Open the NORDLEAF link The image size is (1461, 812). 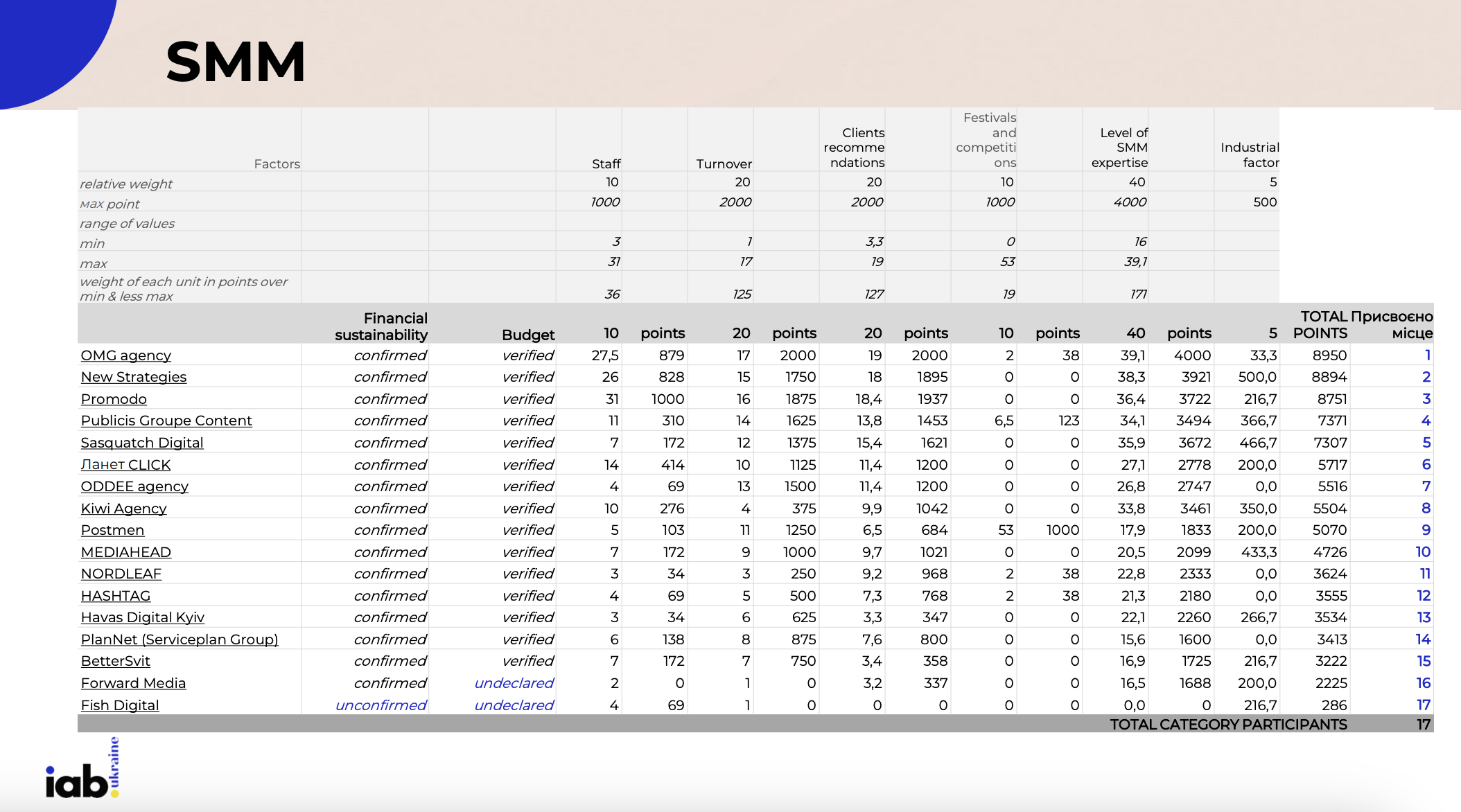click(x=121, y=574)
